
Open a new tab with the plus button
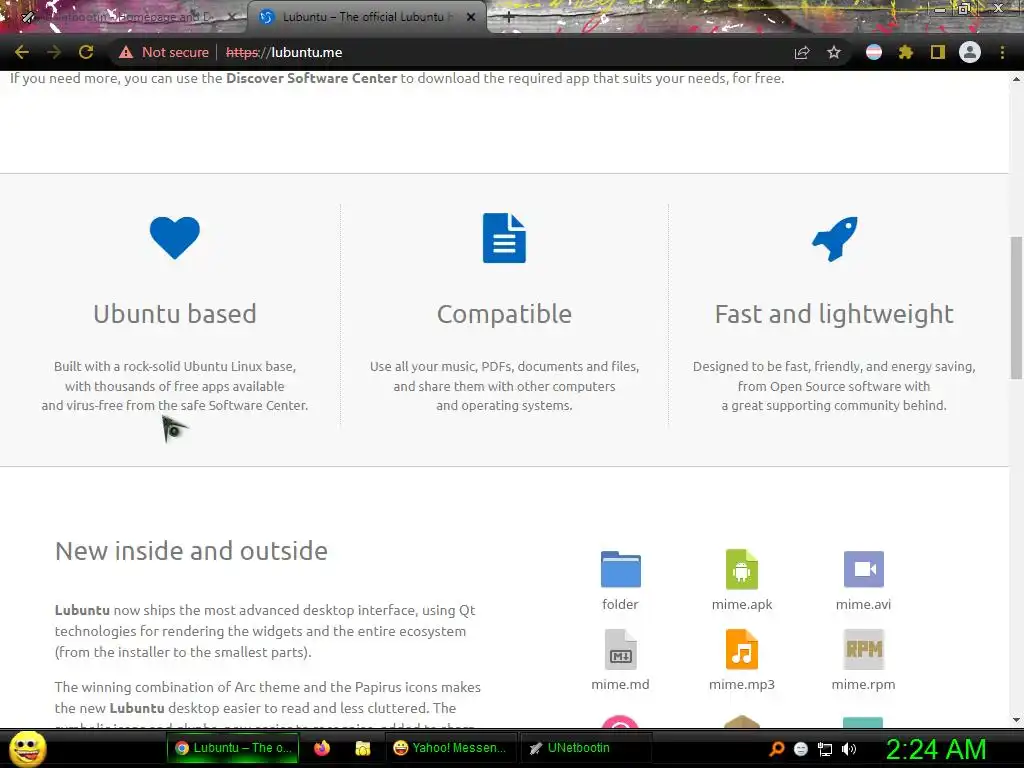pos(509,17)
